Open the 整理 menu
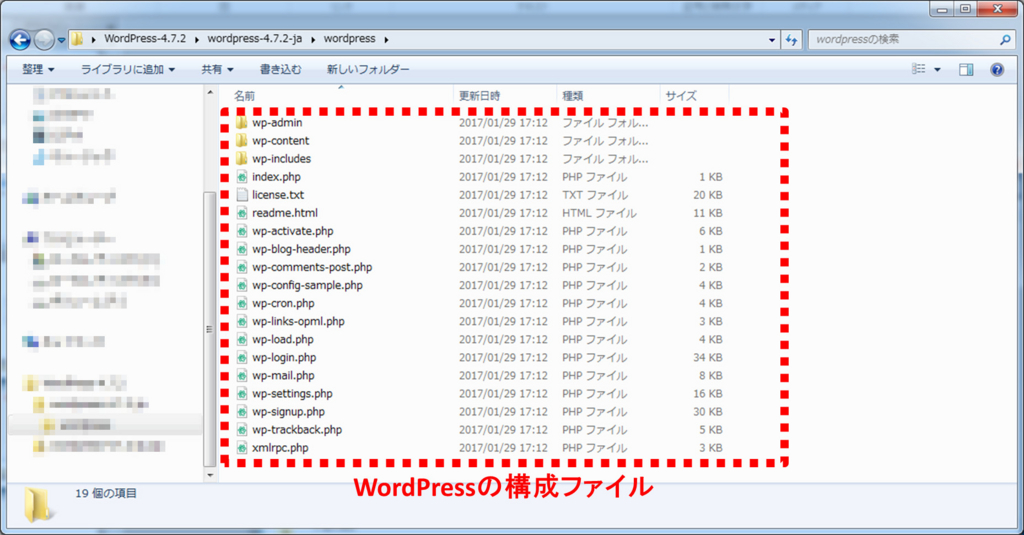 point(38,69)
